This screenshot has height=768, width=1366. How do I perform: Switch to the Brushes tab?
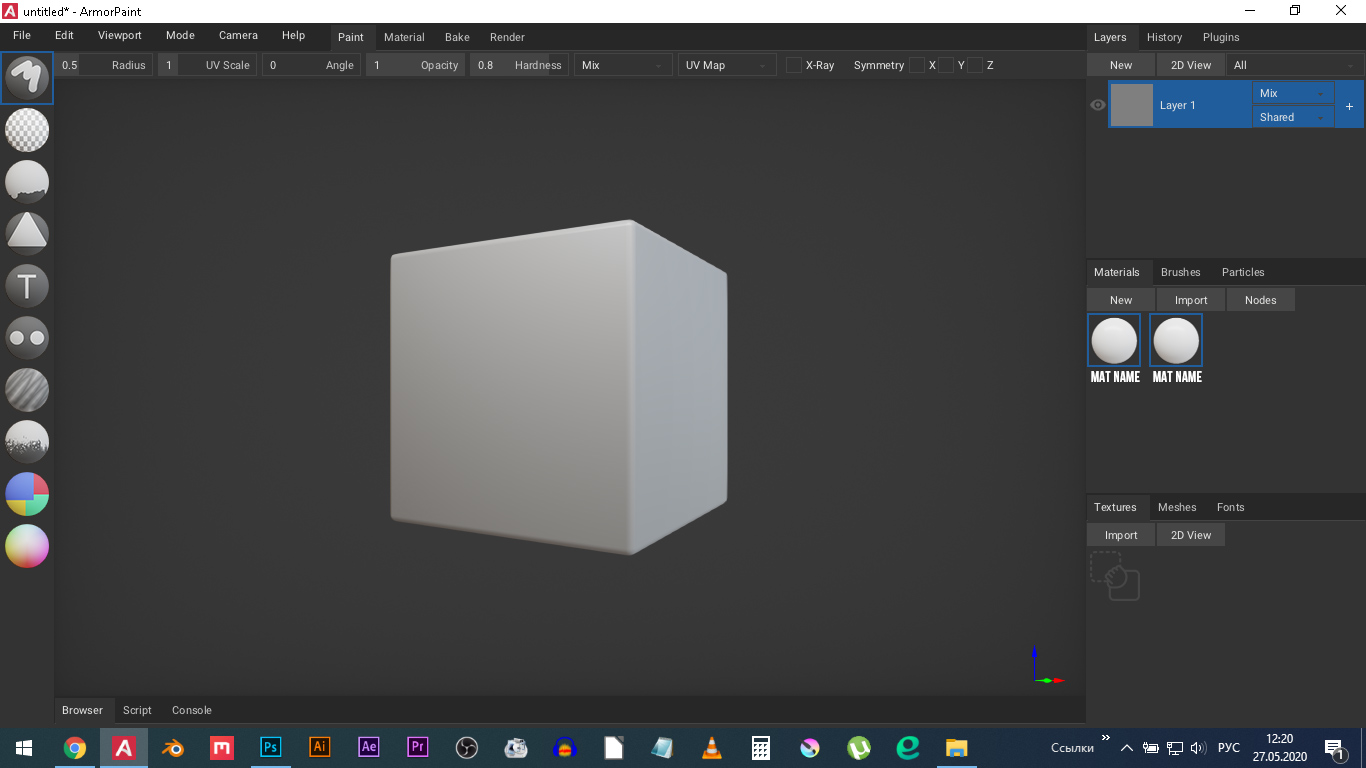[1180, 272]
